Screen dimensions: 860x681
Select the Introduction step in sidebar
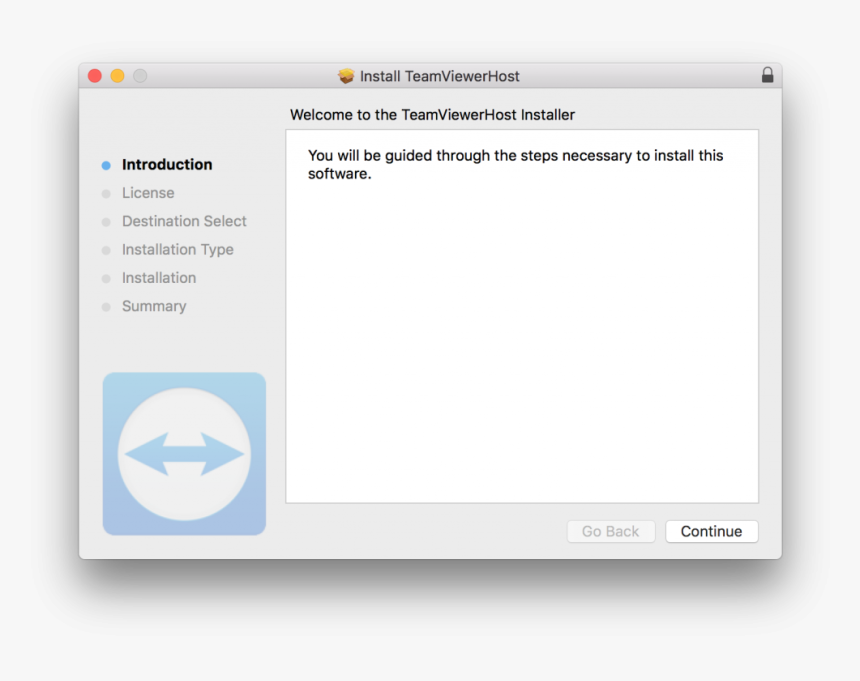[167, 164]
